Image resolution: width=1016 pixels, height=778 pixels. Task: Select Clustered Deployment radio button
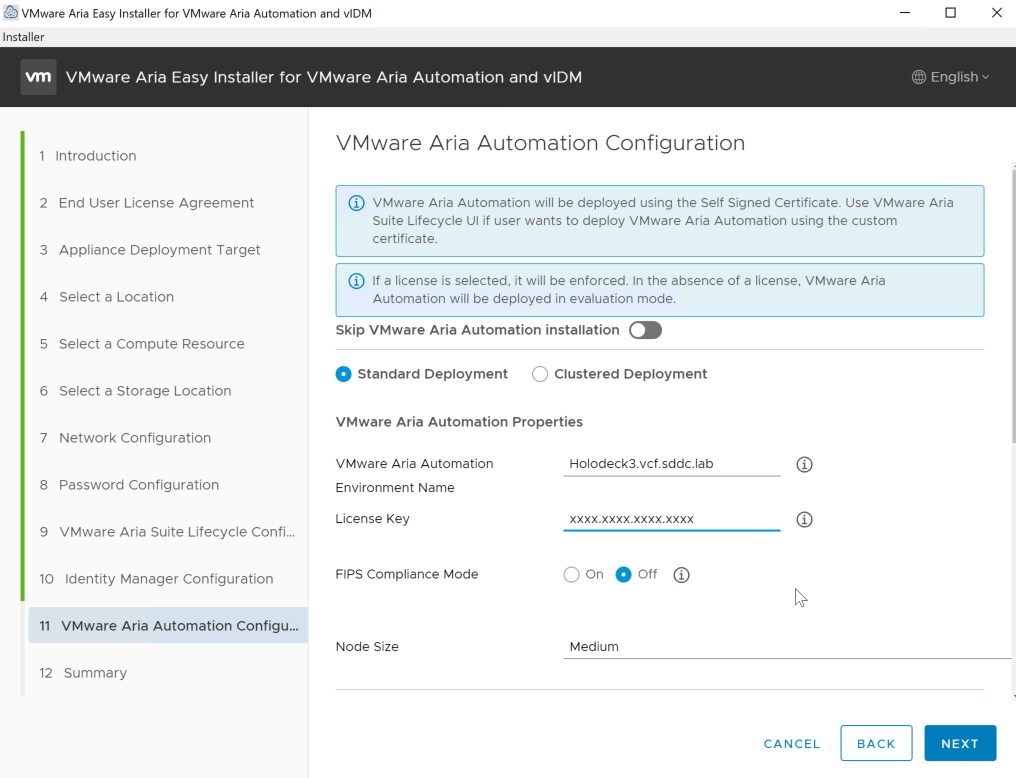[540, 374]
